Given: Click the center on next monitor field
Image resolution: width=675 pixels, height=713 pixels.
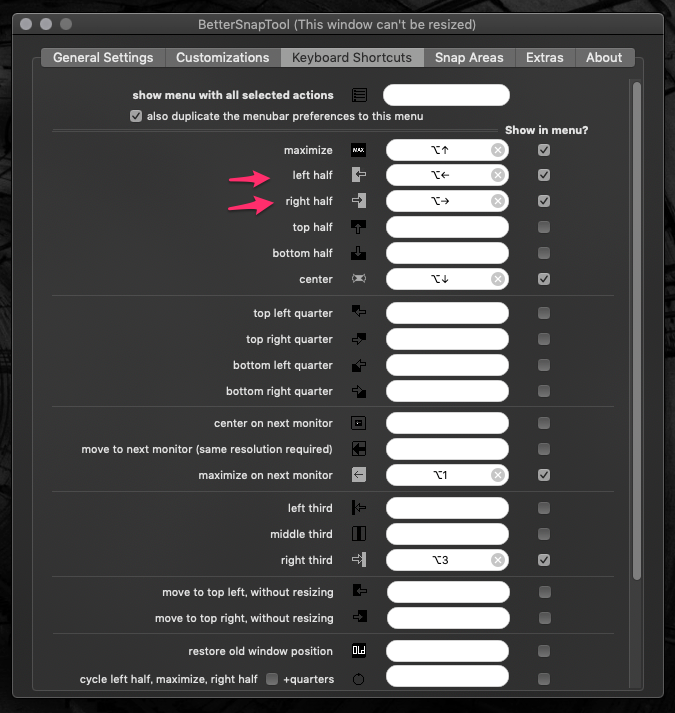Looking at the screenshot, I should [x=447, y=423].
